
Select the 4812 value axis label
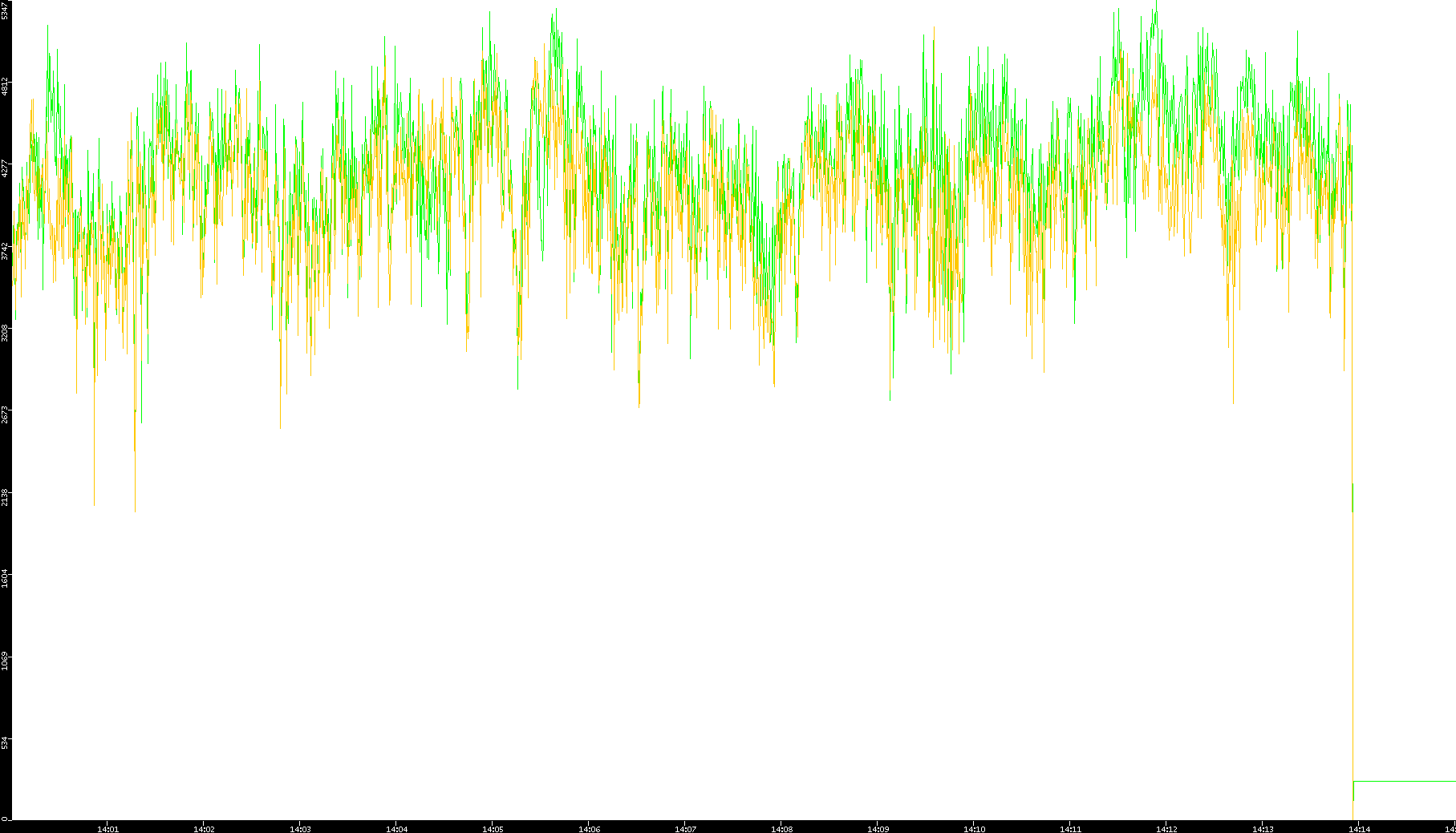coord(5,87)
